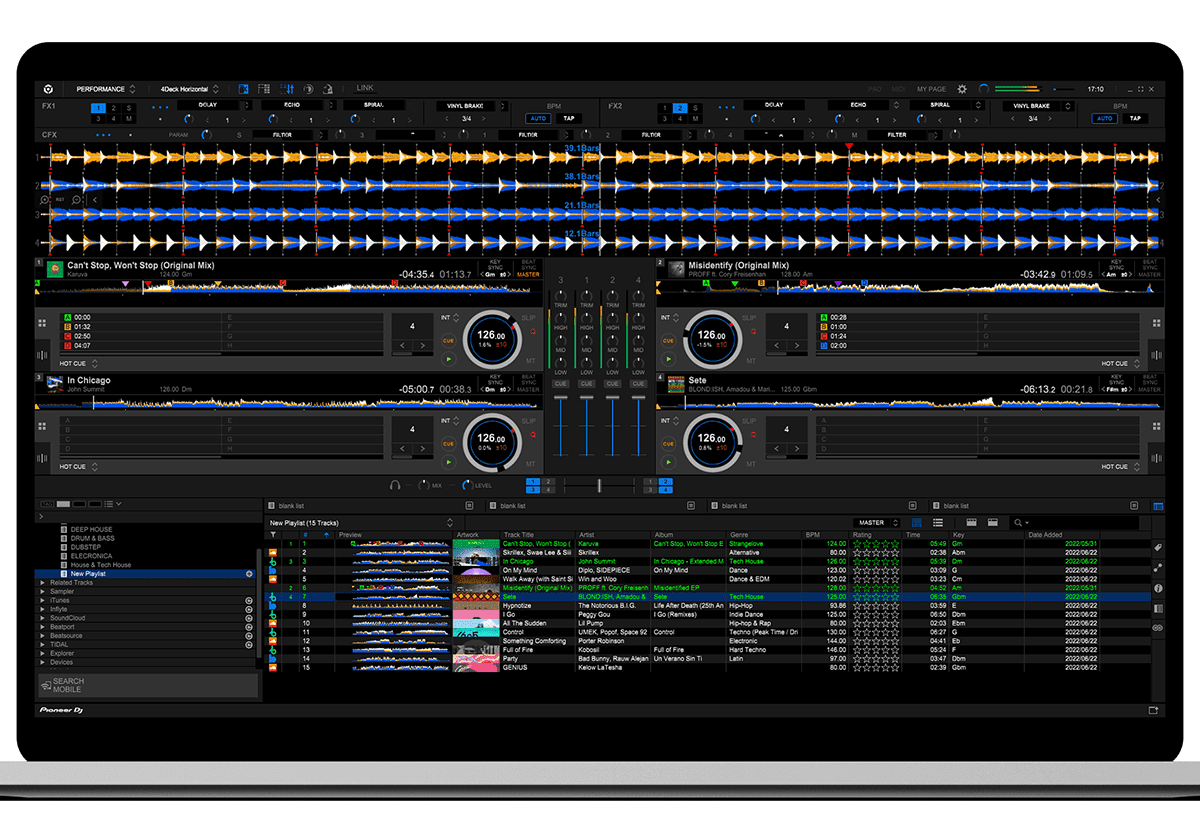Select the Hypnotize track row
The image size is (1200, 834).
[517, 606]
